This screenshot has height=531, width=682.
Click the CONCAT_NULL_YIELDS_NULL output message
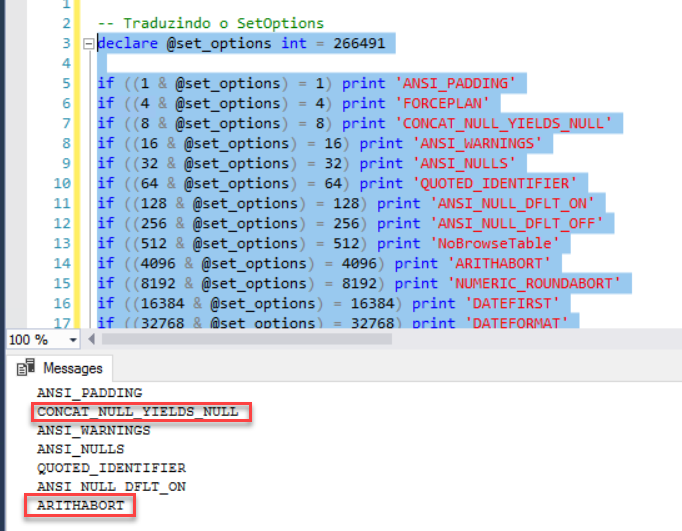pos(137,411)
